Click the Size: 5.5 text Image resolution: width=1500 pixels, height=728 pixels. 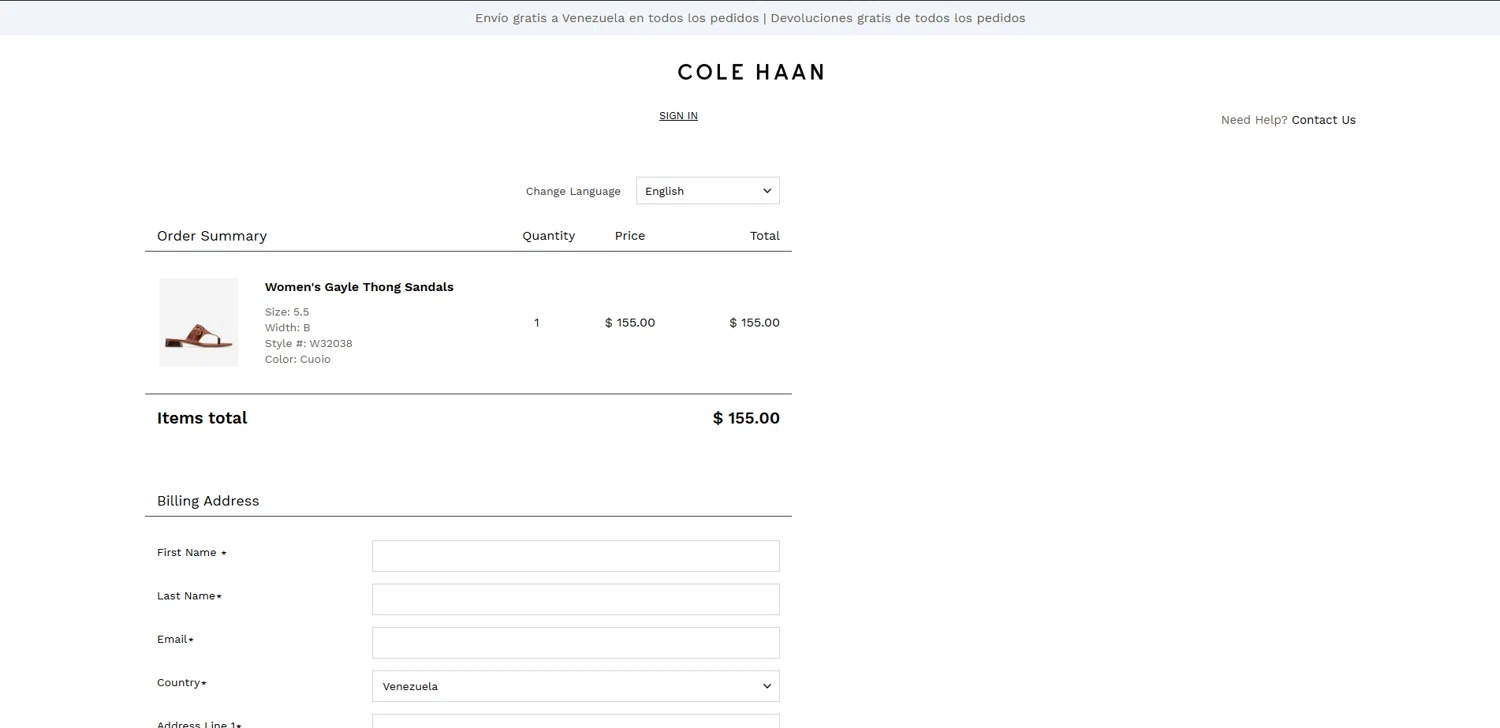287,312
